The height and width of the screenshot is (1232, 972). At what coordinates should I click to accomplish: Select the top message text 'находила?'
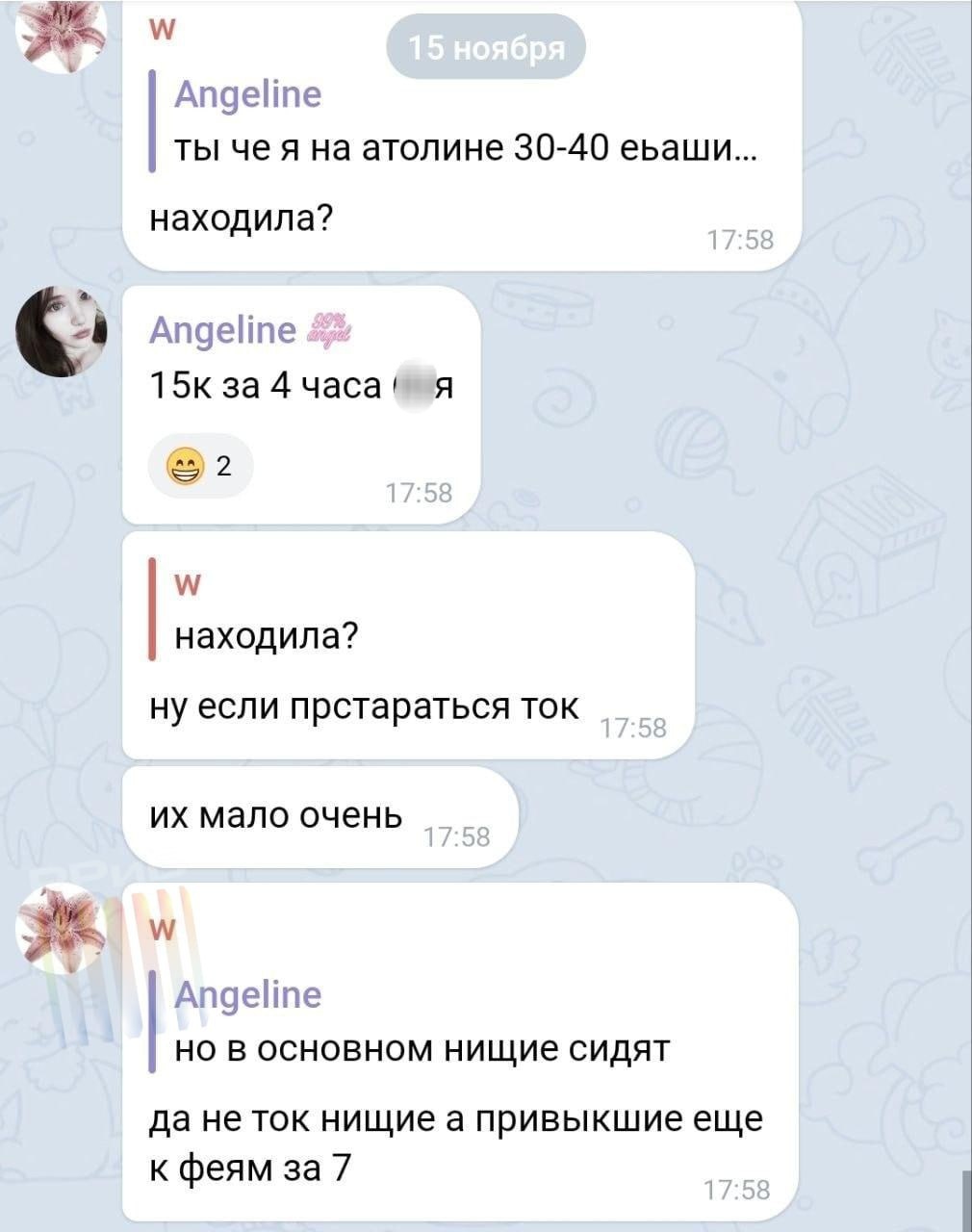(x=242, y=219)
